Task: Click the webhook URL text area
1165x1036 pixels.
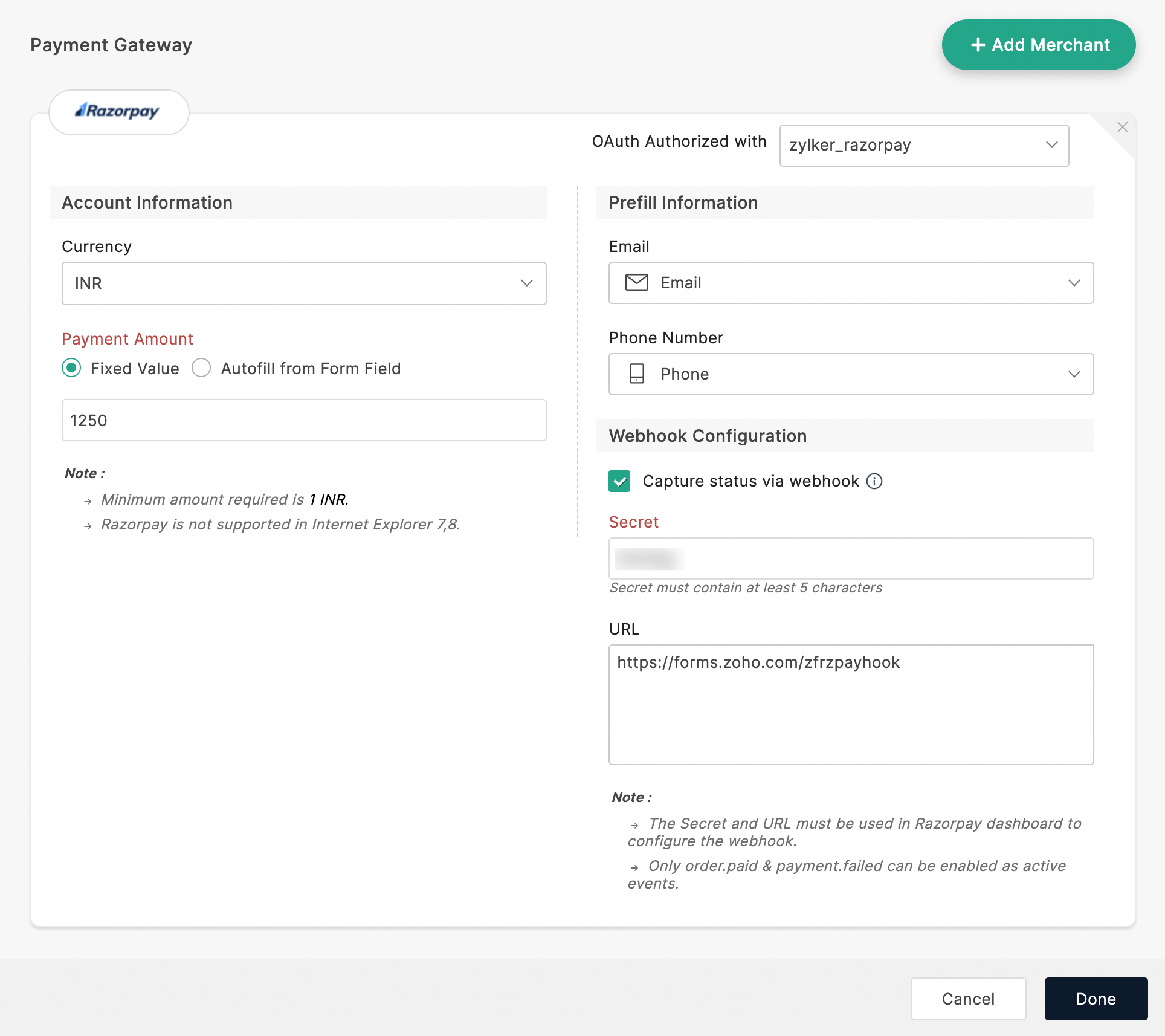Action: 851,704
